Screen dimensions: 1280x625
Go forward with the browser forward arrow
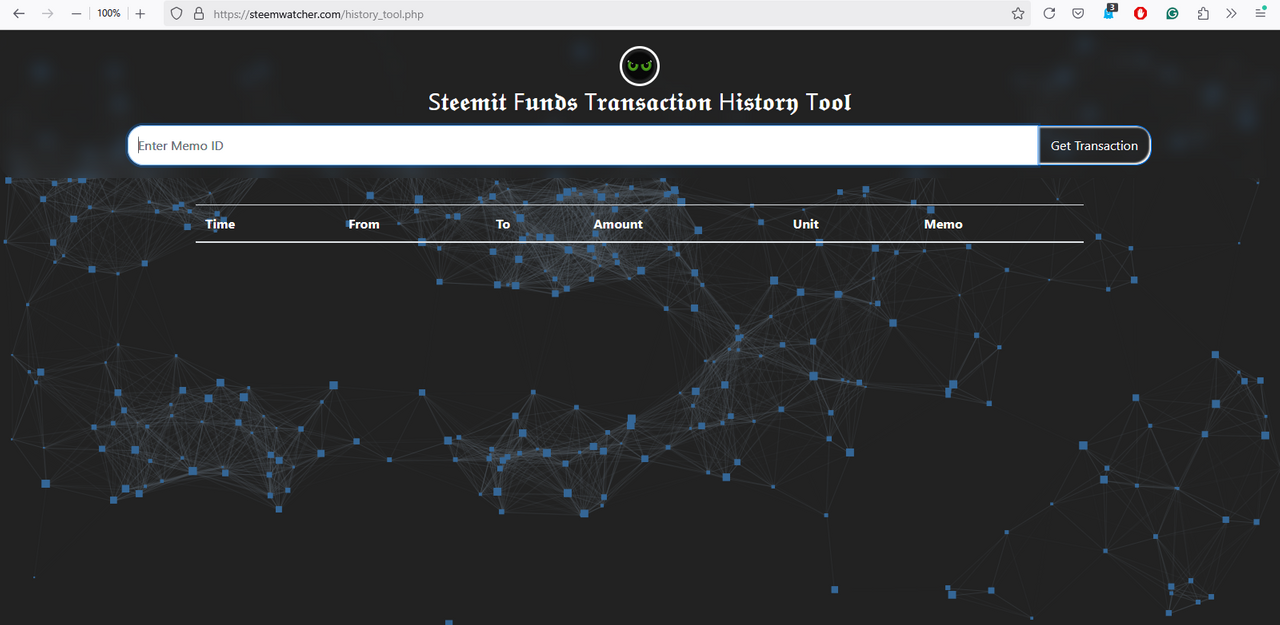click(x=46, y=14)
